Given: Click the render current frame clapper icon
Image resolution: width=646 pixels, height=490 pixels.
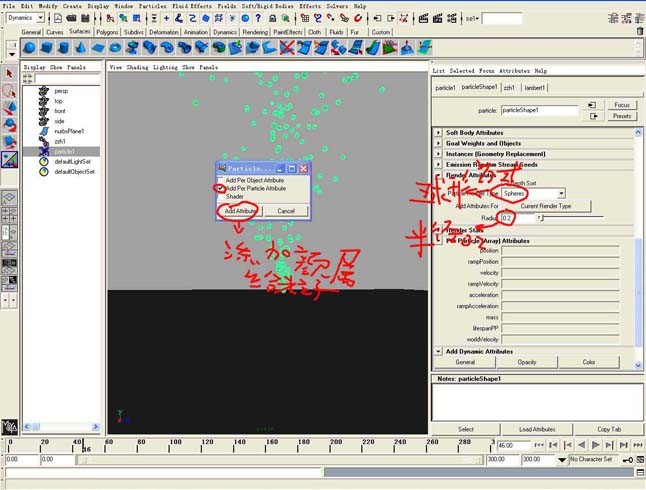Looking at the screenshot, I should click(424, 18).
